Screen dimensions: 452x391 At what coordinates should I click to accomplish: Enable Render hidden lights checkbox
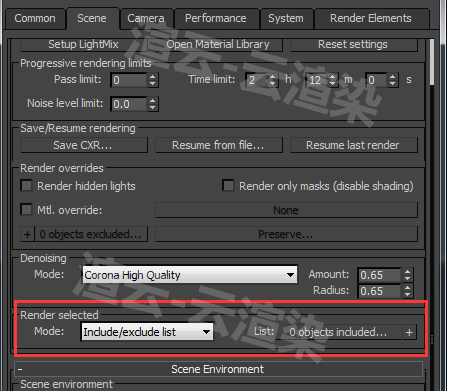[26, 186]
